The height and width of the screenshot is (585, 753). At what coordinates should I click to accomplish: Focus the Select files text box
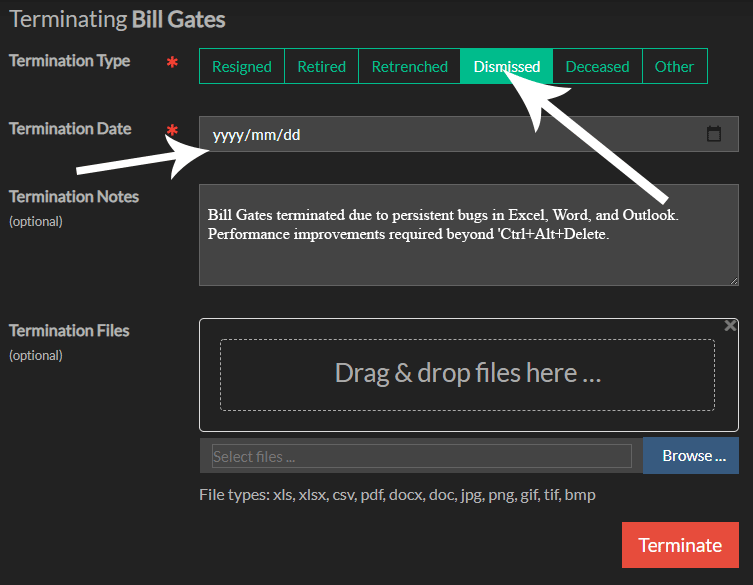(421, 456)
